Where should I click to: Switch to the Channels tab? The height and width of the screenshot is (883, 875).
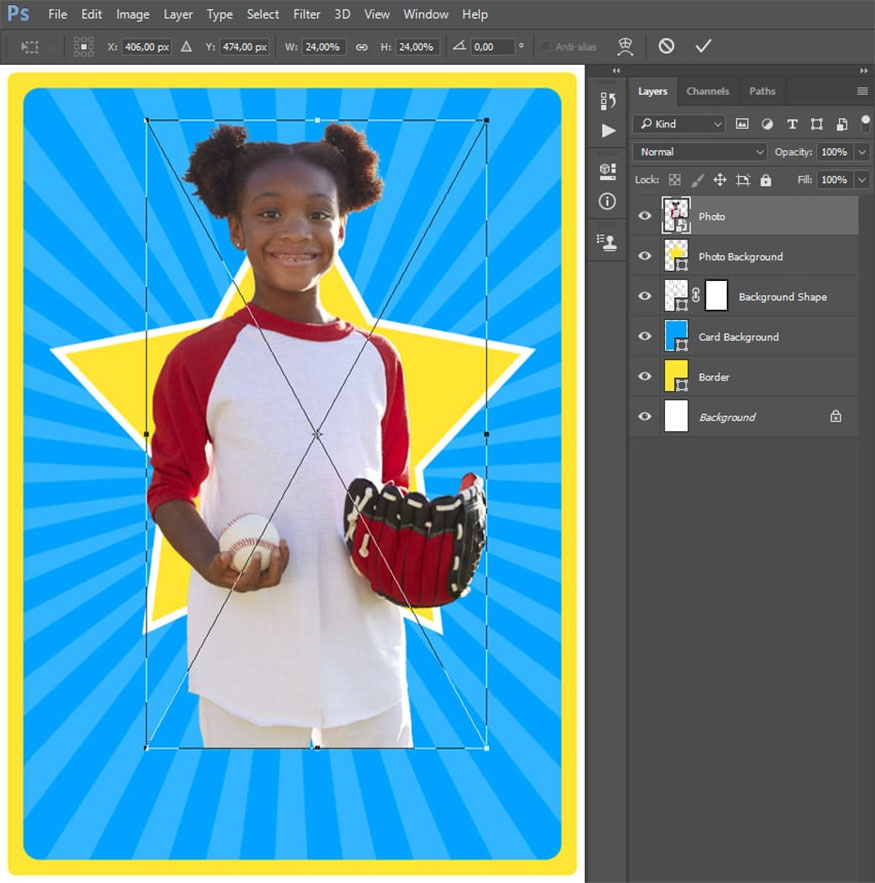pos(707,91)
